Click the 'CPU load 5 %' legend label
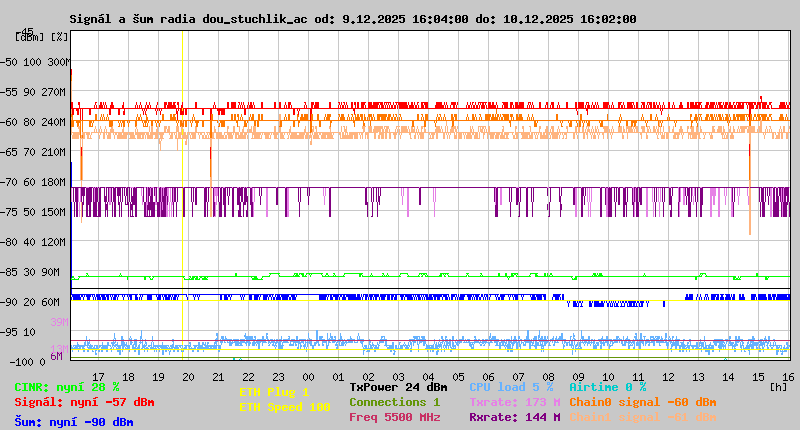 click(x=511, y=387)
